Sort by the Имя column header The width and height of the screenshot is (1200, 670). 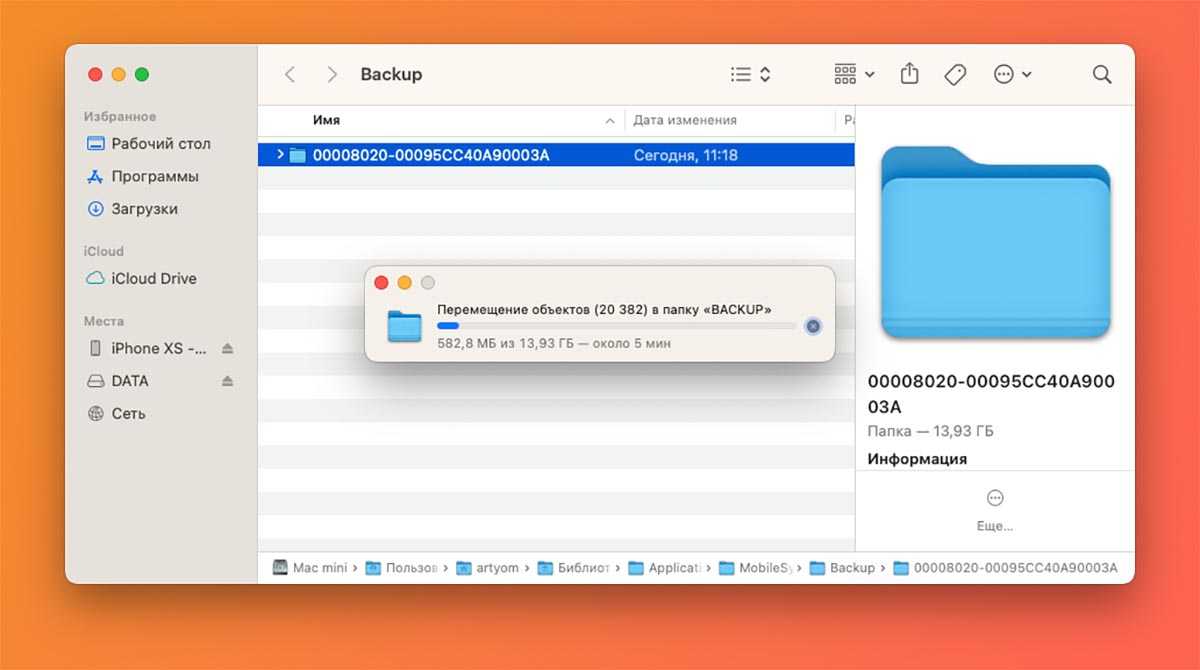click(440, 120)
